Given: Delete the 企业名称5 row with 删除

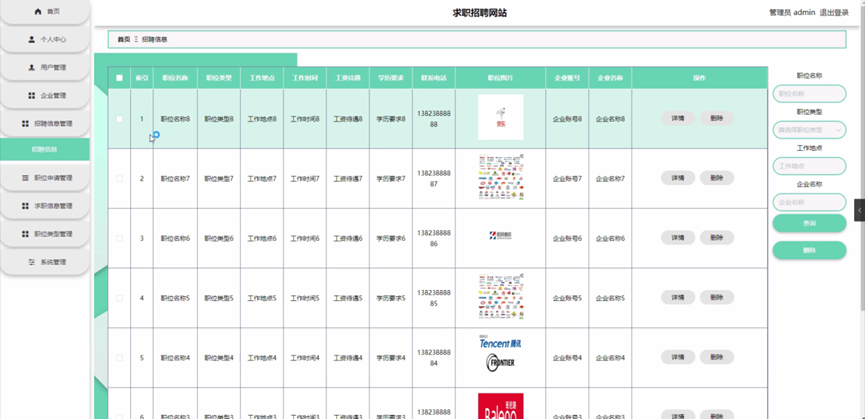Looking at the screenshot, I should (x=717, y=297).
